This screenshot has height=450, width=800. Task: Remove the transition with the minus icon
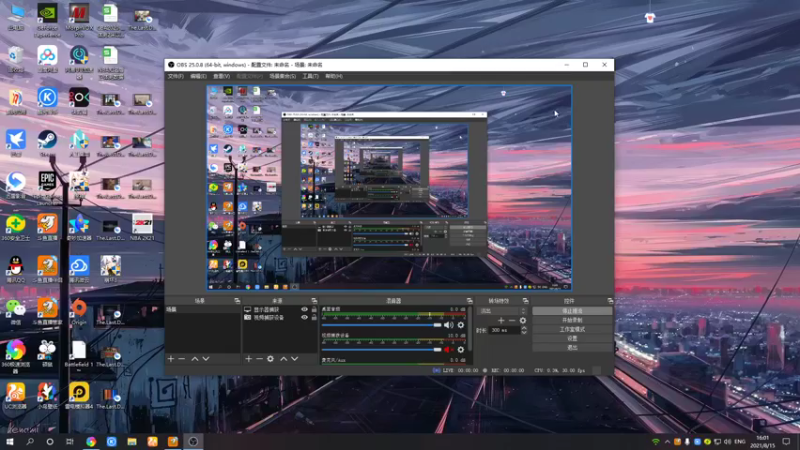(512, 320)
